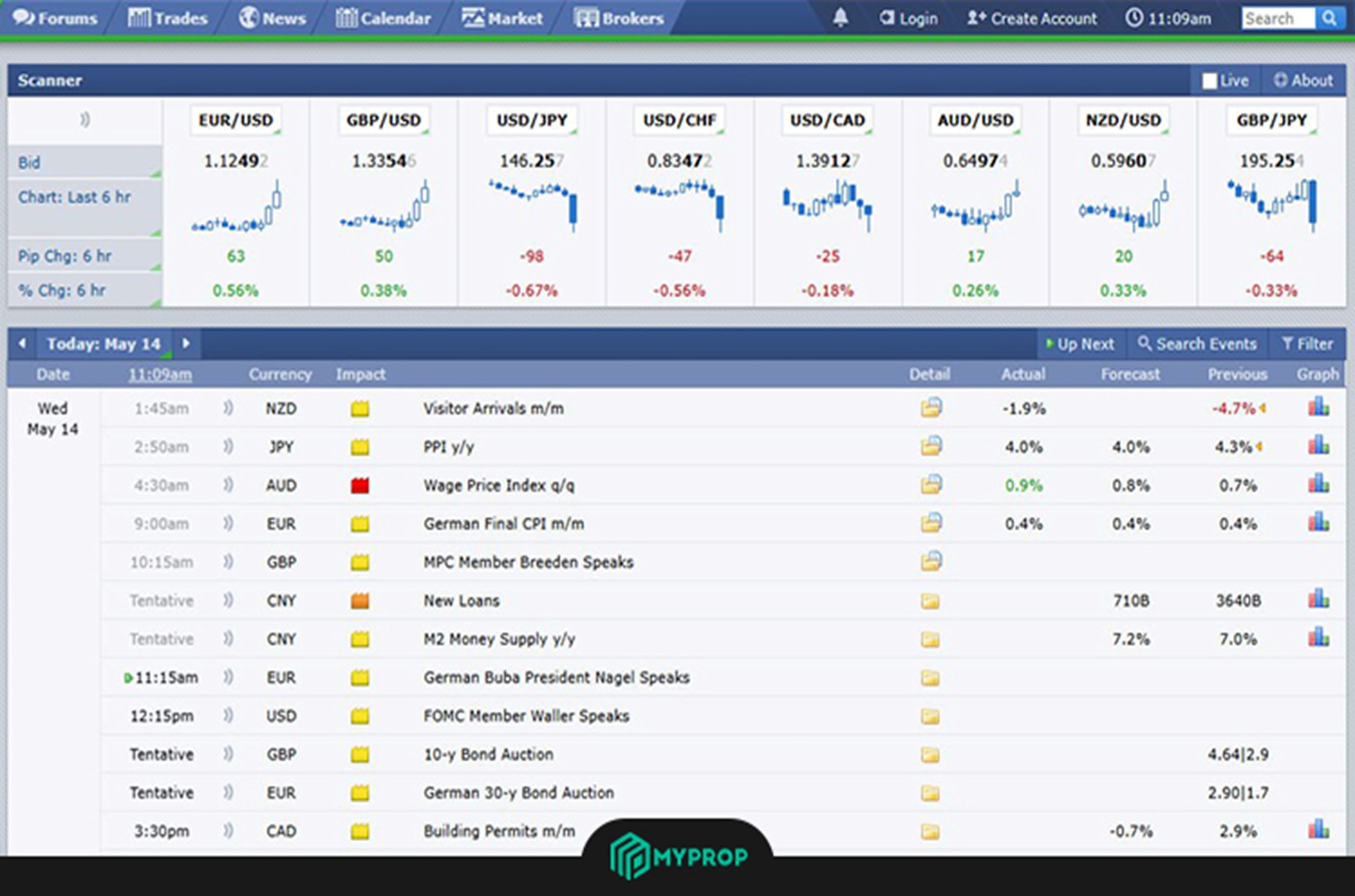
Task: Open the AUD/USD pair selector
Action: point(976,120)
